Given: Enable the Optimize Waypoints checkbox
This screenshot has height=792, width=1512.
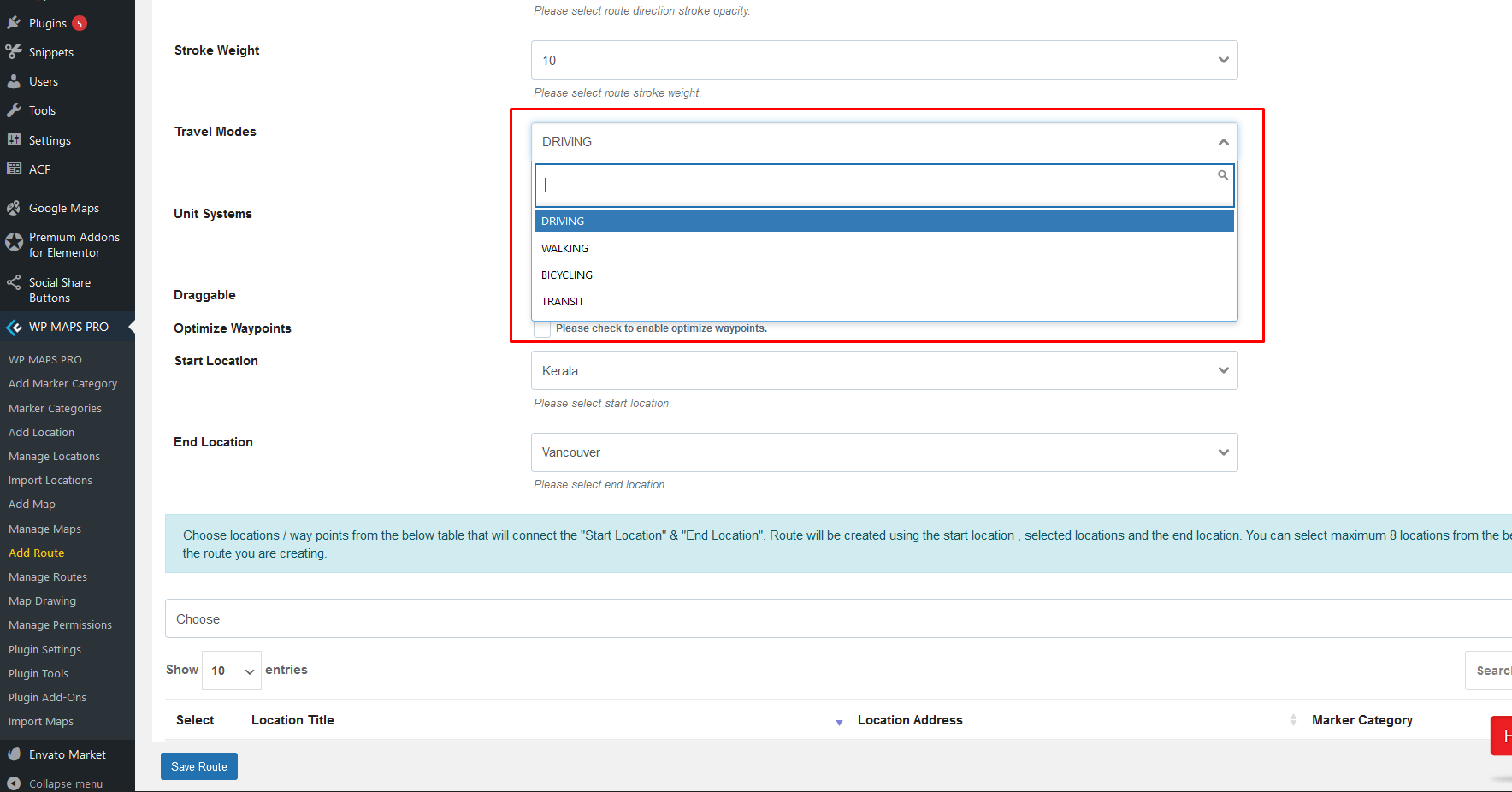Looking at the screenshot, I should point(542,328).
